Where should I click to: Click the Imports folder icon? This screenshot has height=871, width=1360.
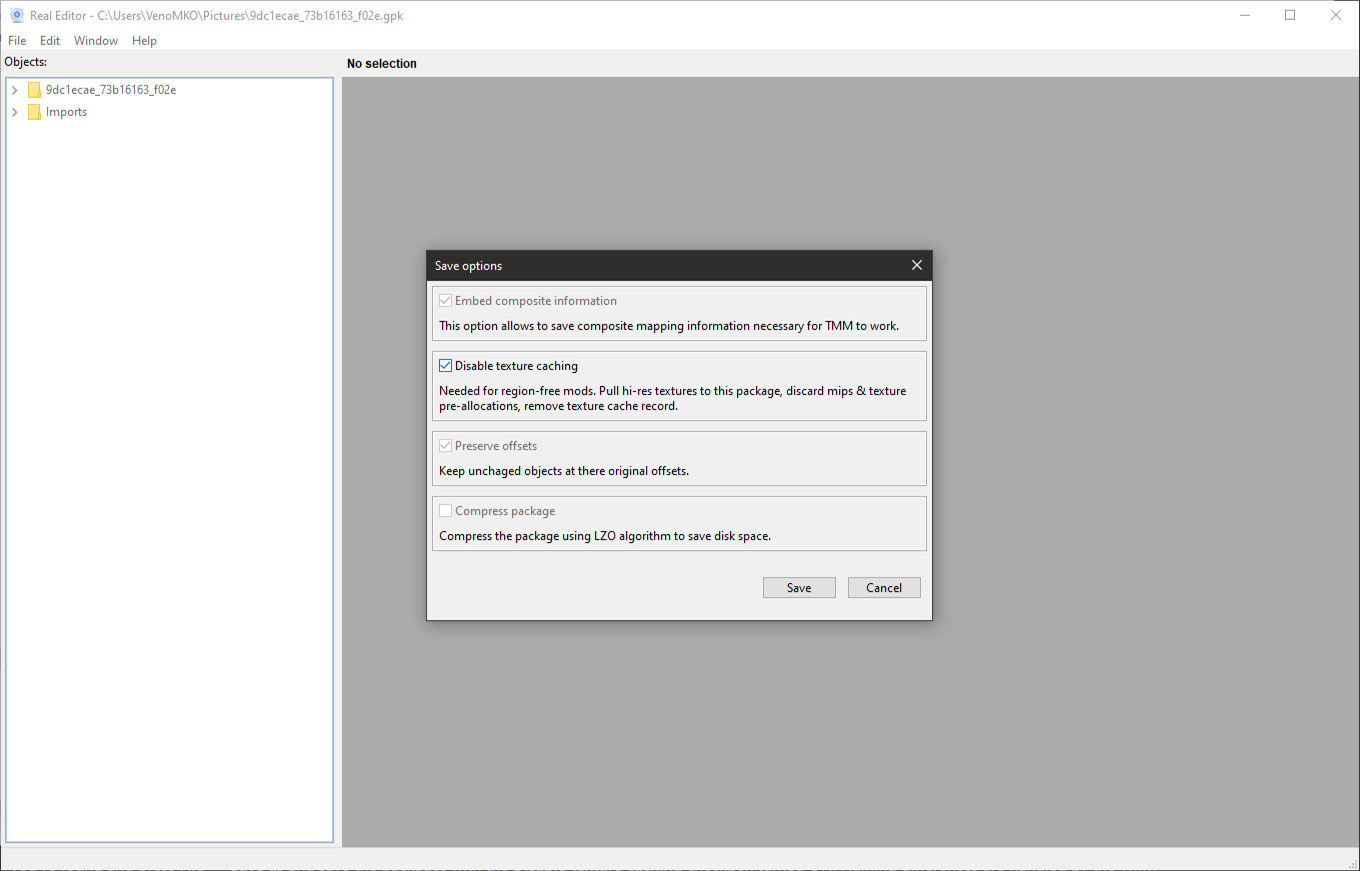pyautogui.click(x=34, y=112)
